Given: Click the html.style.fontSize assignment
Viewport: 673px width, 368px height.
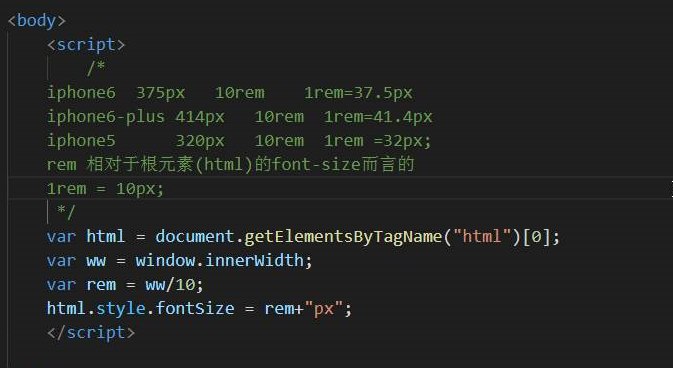Looking at the screenshot, I should tap(199, 309).
